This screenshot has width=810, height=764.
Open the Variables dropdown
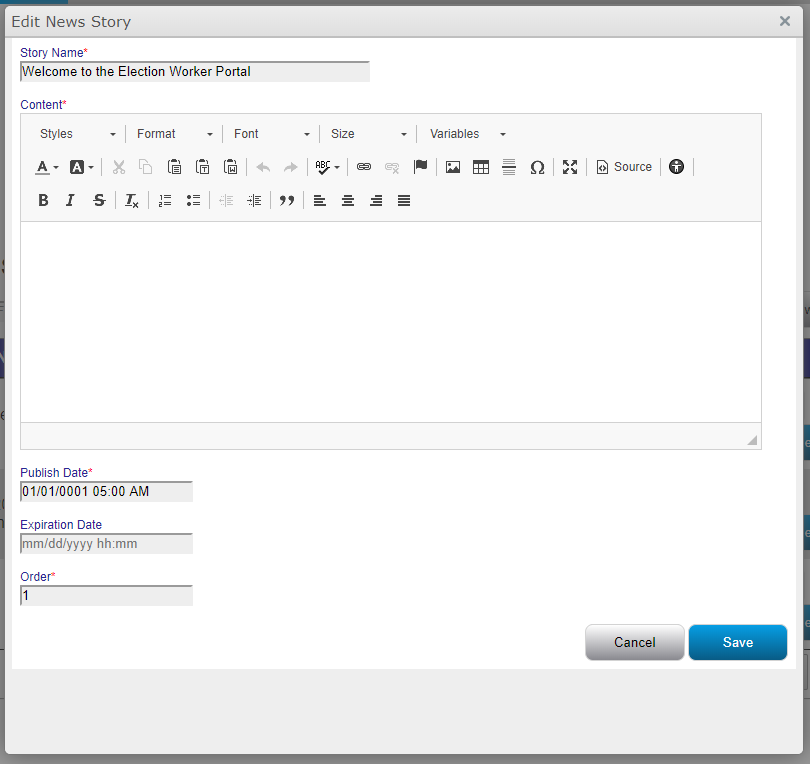click(467, 134)
